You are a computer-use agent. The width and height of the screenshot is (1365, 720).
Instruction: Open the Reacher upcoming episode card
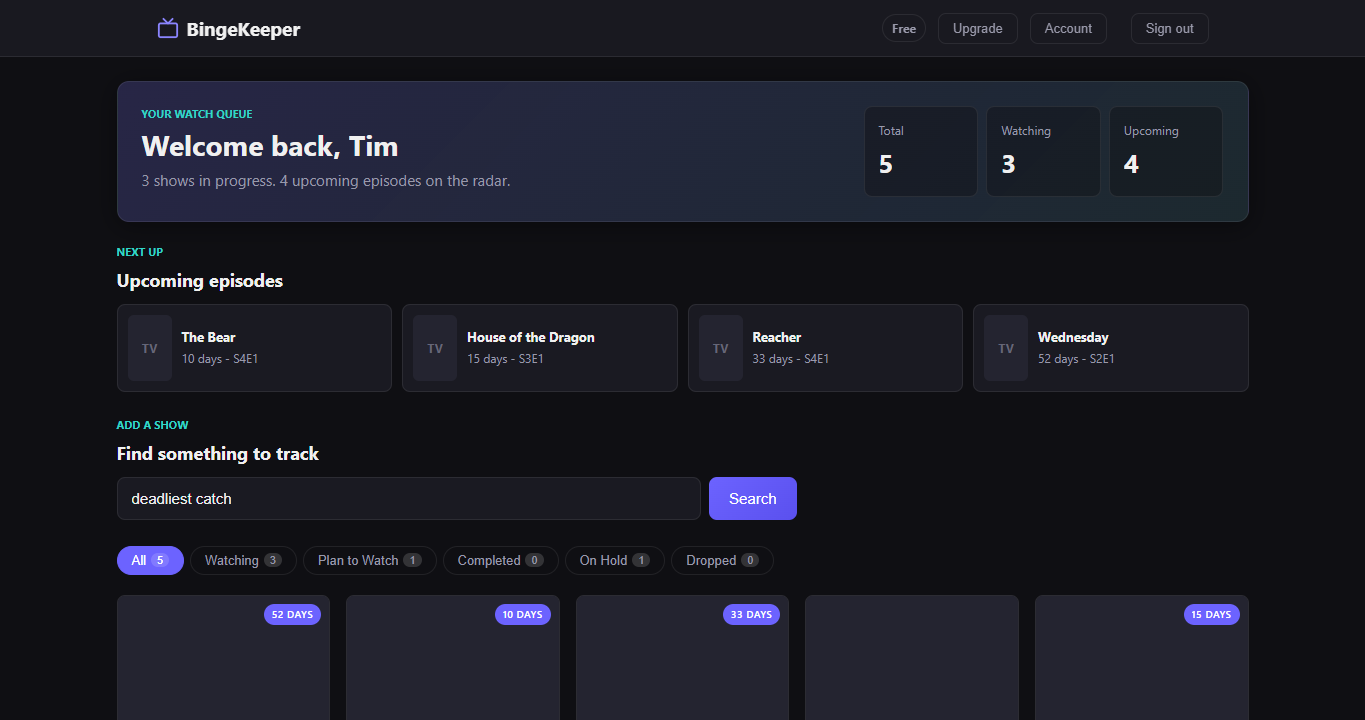[x=825, y=348]
